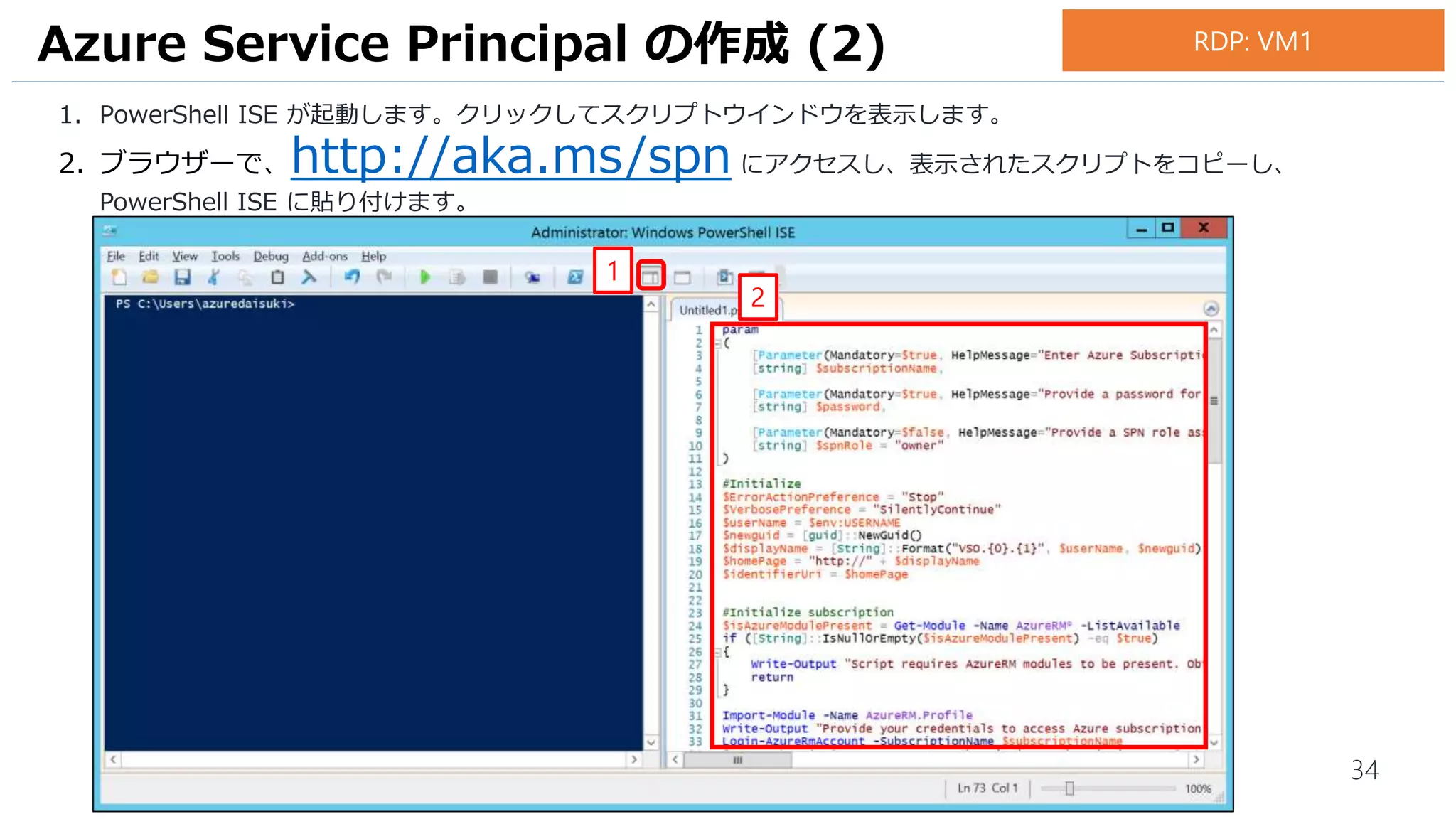Collapse the if block at line 26

point(717,652)
